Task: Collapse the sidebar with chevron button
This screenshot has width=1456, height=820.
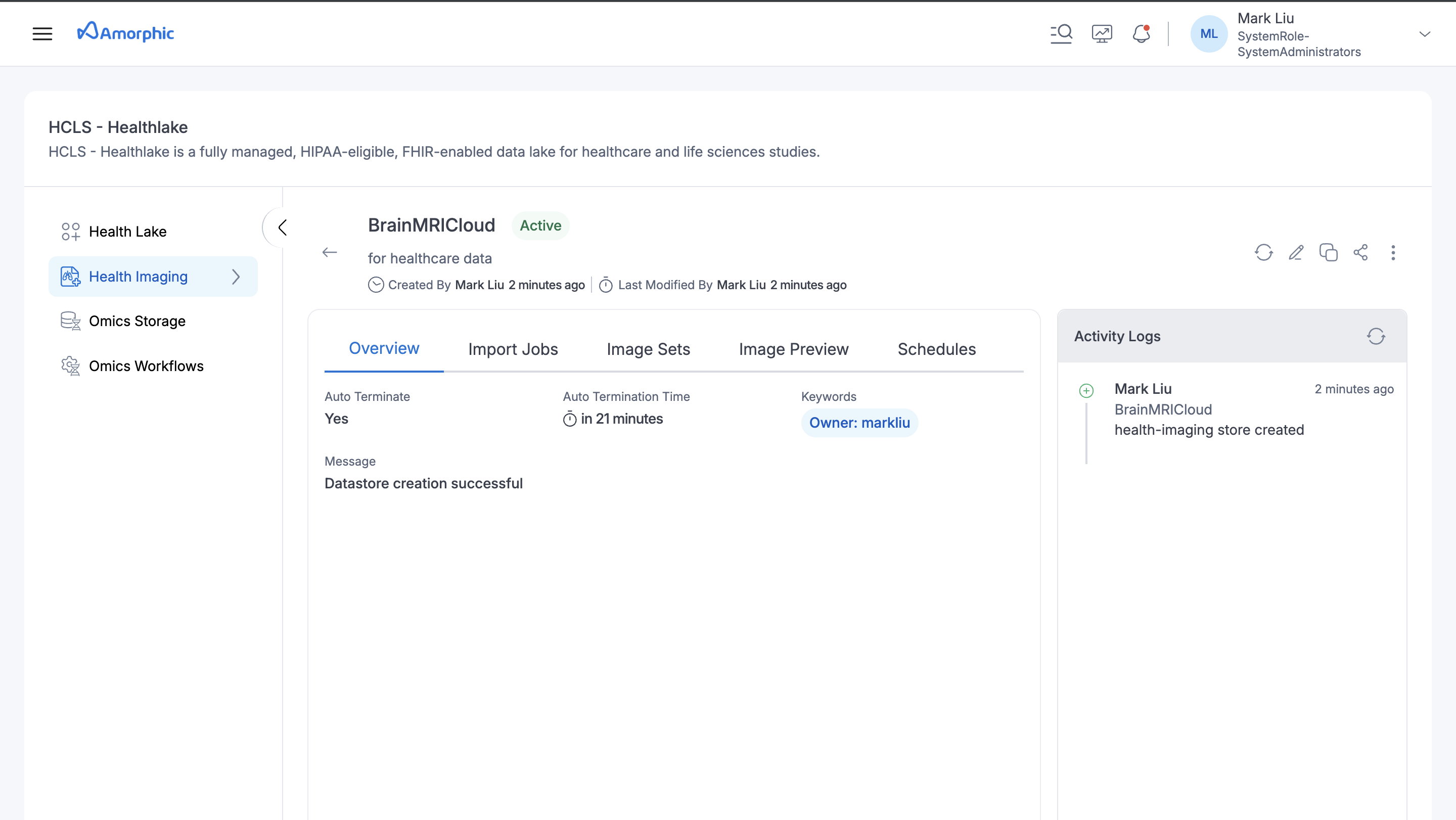Action: pyautogui.click(x=282, y=227)
